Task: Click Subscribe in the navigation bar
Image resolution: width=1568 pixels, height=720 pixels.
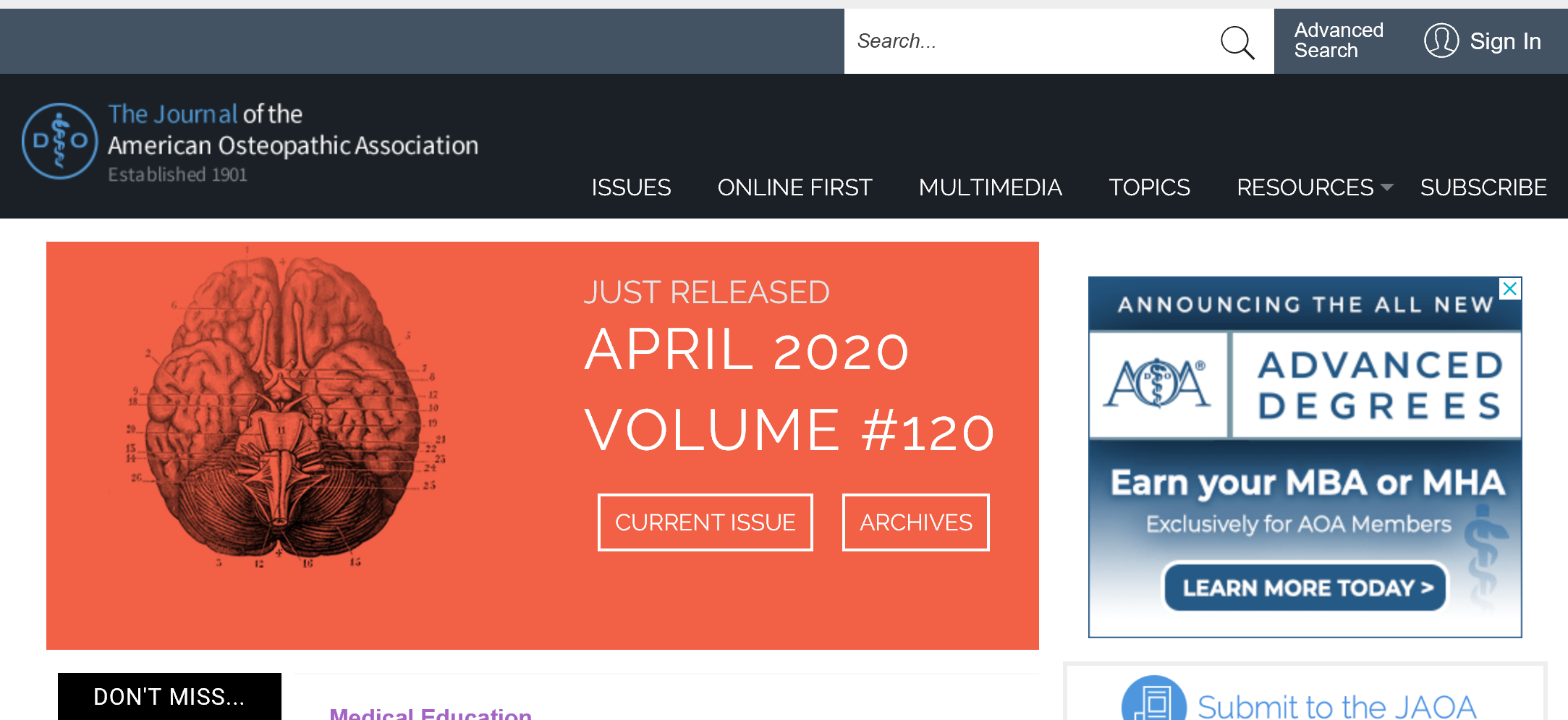Action: [1483, 187]
